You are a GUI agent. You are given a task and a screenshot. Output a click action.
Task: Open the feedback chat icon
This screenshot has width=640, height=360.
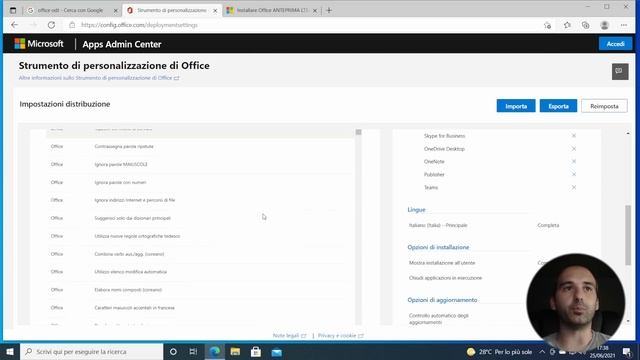(620, 71)
